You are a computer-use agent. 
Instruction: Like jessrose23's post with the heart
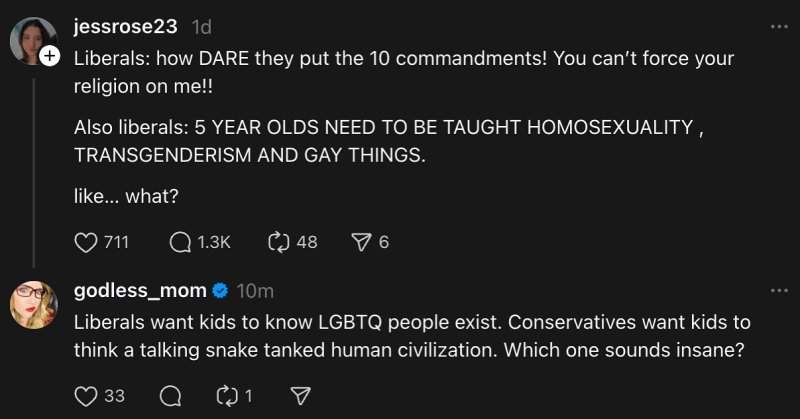tap(87, 242)
